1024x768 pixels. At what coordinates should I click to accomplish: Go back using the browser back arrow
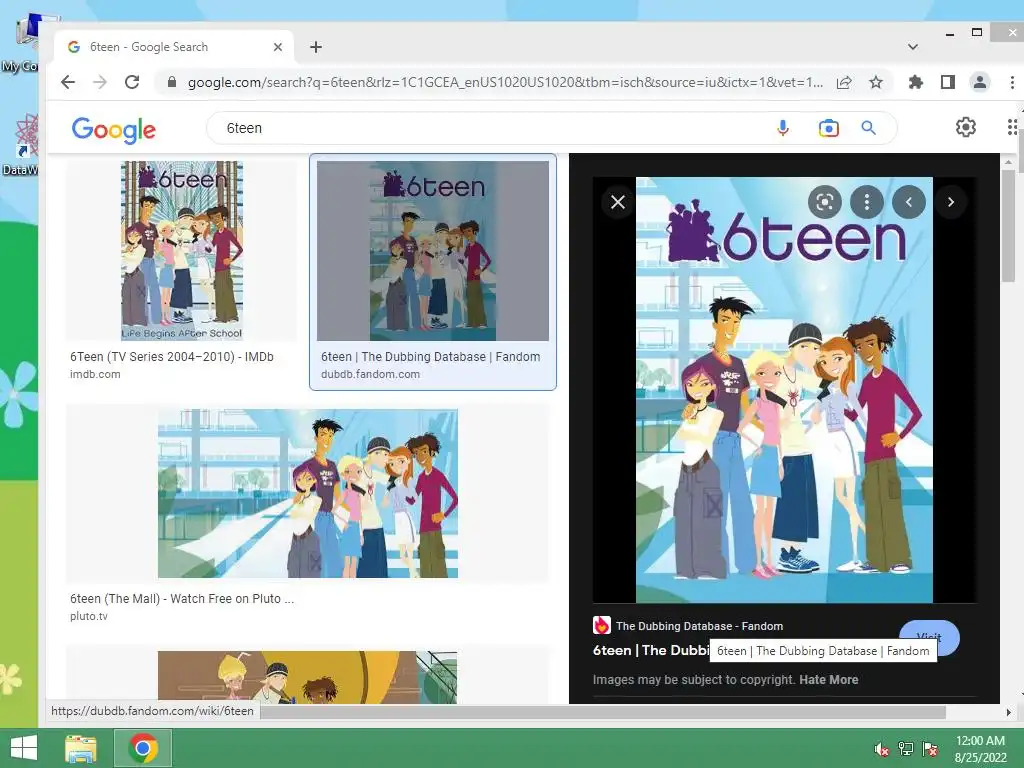click(x=68, y=82)
